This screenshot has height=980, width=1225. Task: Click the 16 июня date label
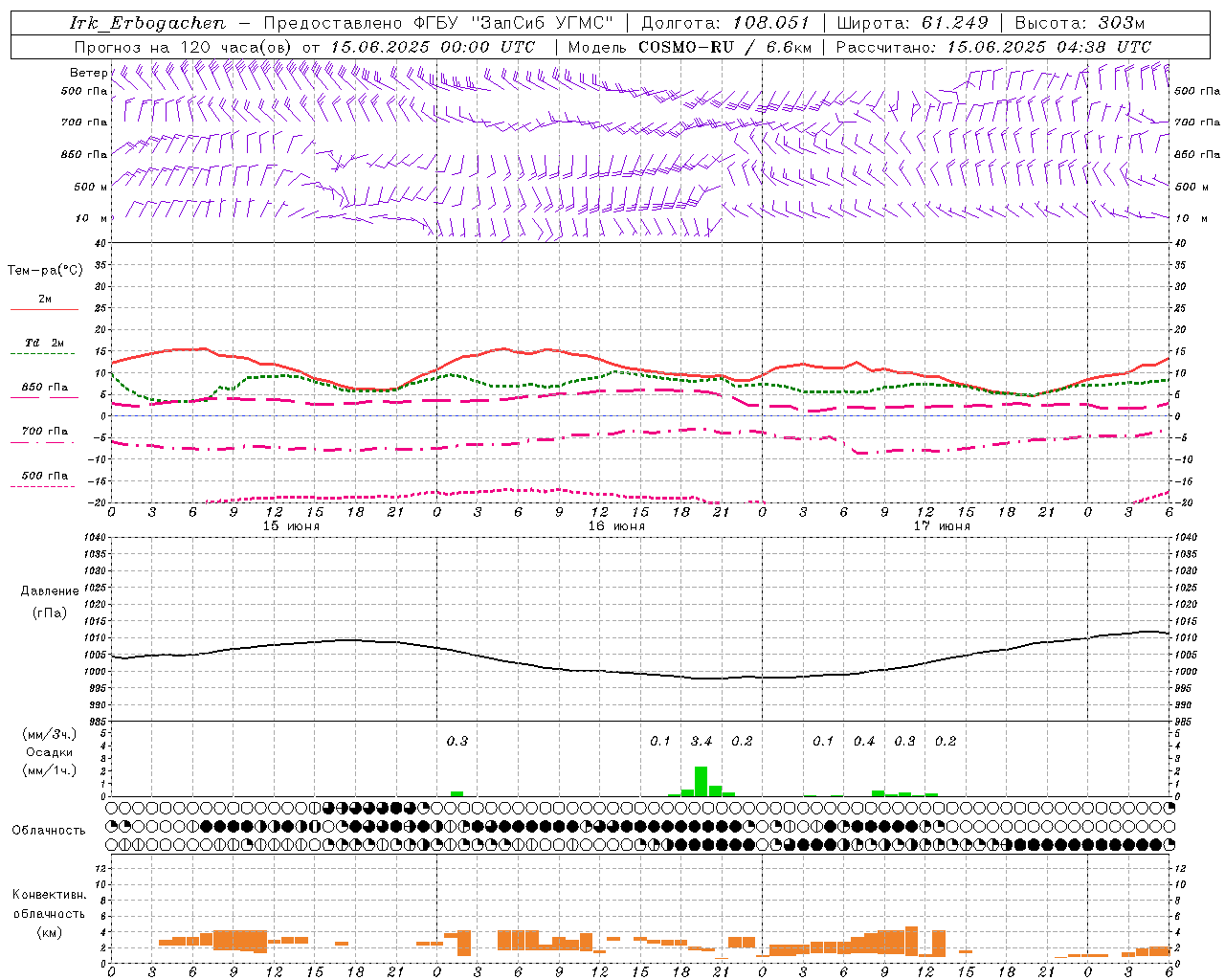point(616,526)
